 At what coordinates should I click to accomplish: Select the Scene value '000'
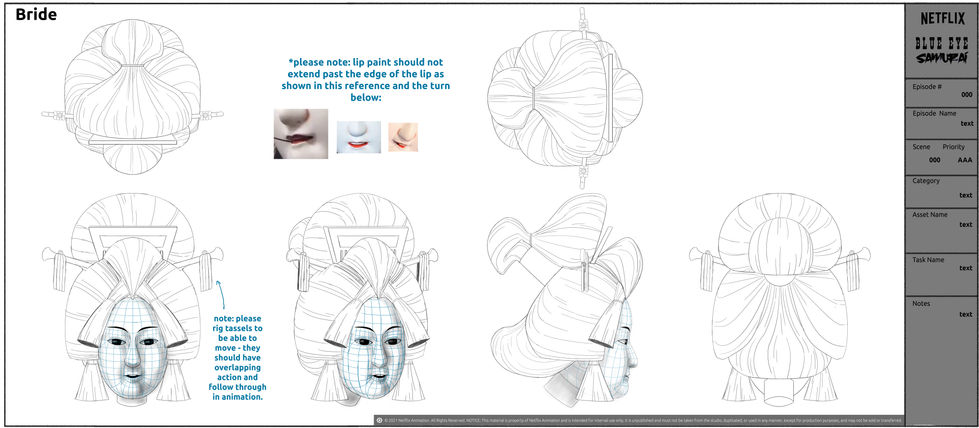[934, 160]
